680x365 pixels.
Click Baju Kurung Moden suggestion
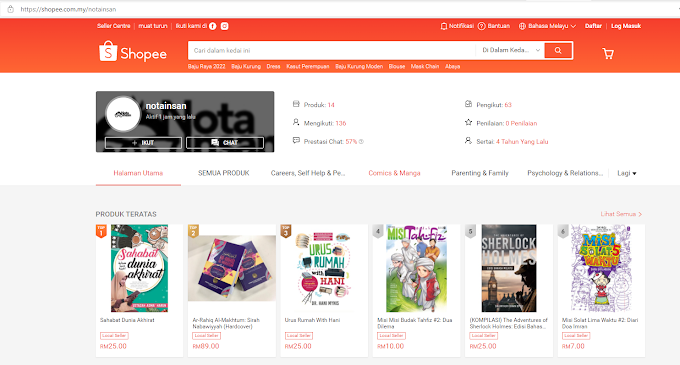[x=359, y=66]
